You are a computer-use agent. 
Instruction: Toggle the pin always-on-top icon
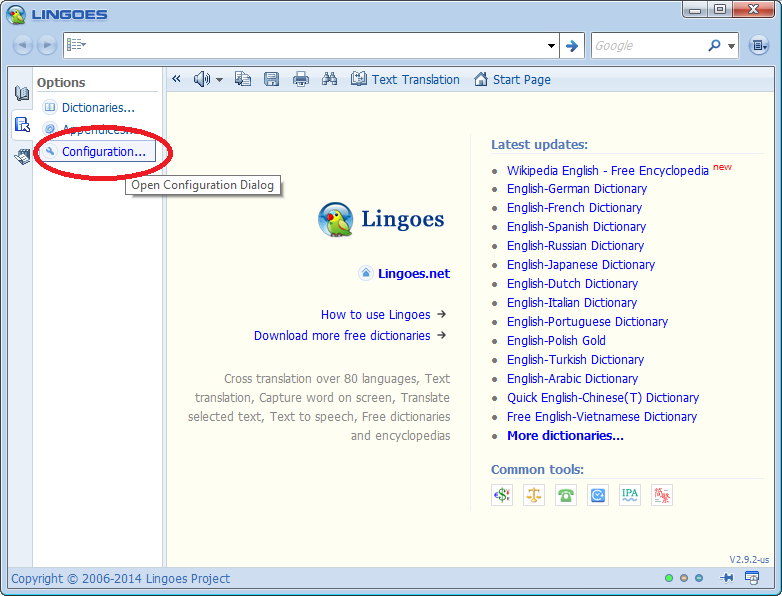(x=727, y=578)
